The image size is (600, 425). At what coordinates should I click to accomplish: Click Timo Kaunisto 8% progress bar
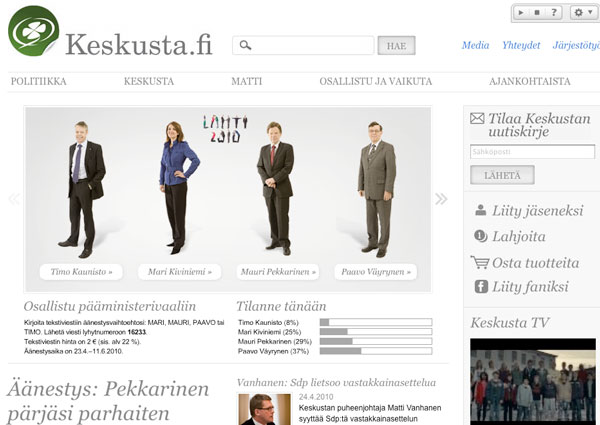[376, 322]
